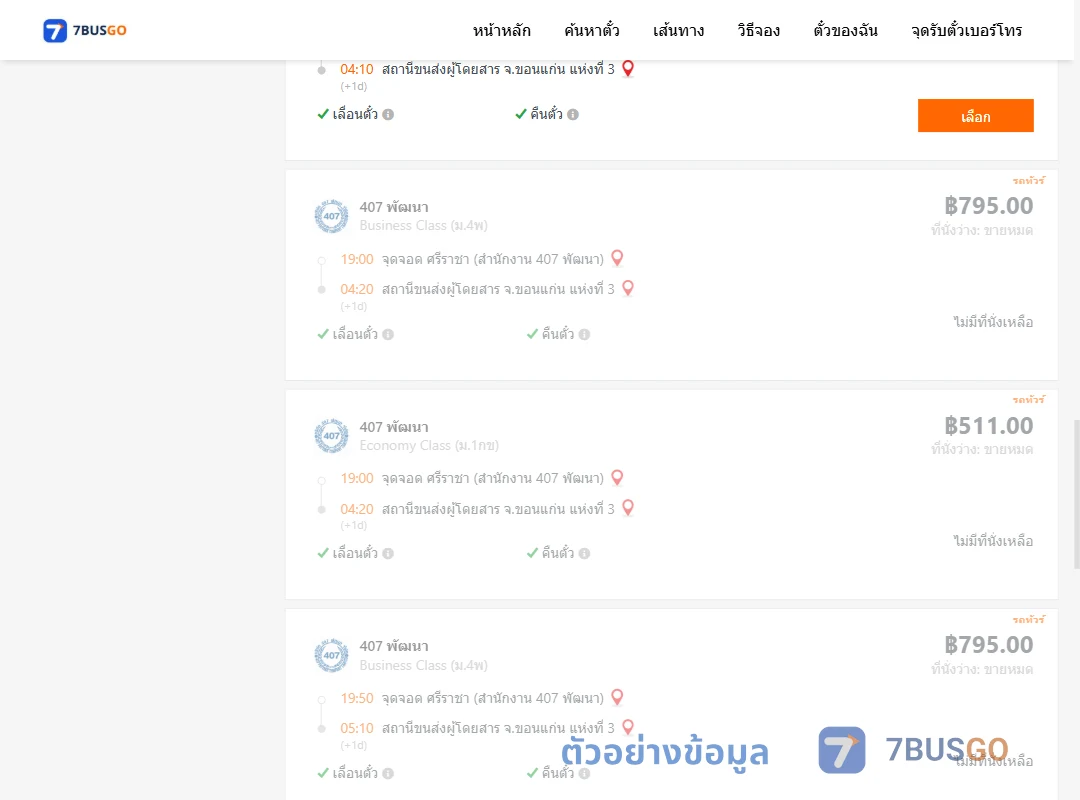This screenshot has height=800, width=1080.
Task: Click the ฿511.00 price text
Action: (x=988, y=426)
